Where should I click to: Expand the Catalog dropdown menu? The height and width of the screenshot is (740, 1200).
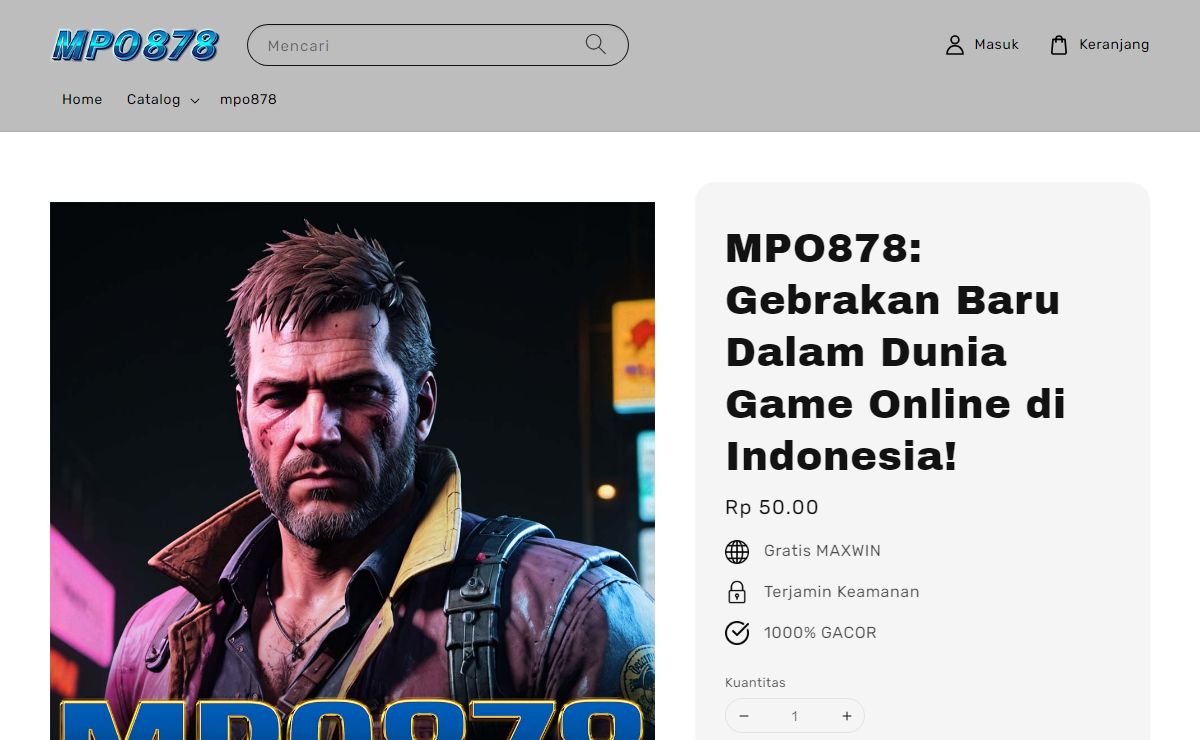click(x=163, y=99)
